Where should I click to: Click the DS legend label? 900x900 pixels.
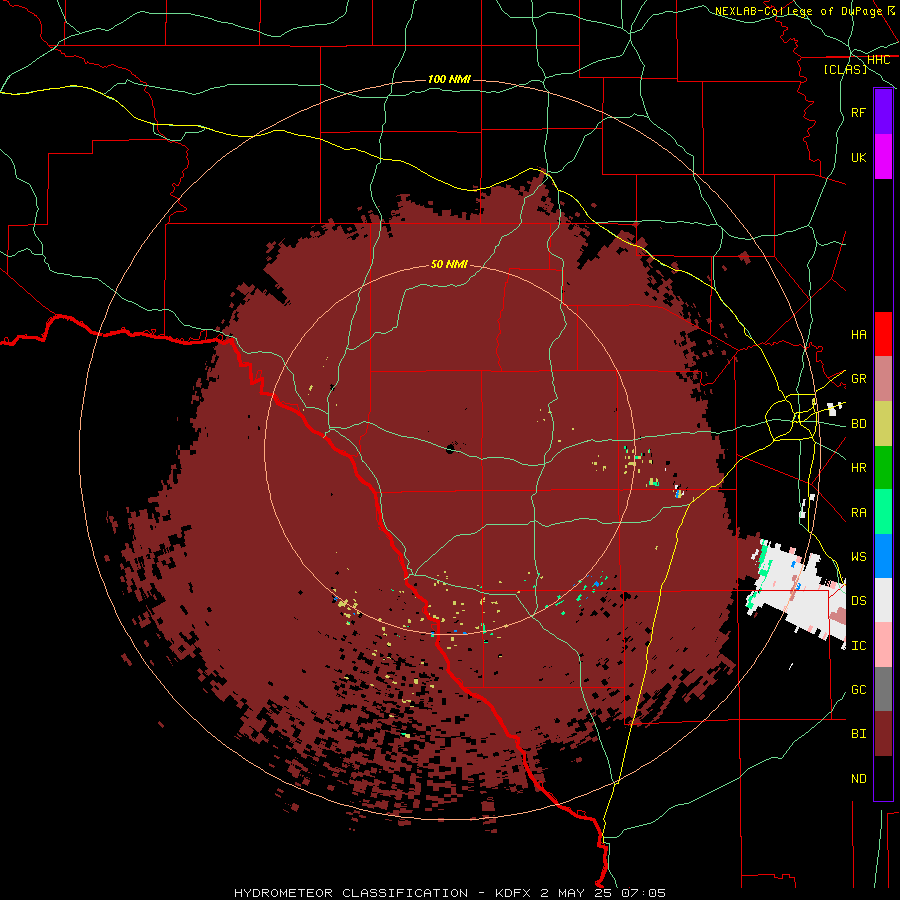[x=859, y=601]
